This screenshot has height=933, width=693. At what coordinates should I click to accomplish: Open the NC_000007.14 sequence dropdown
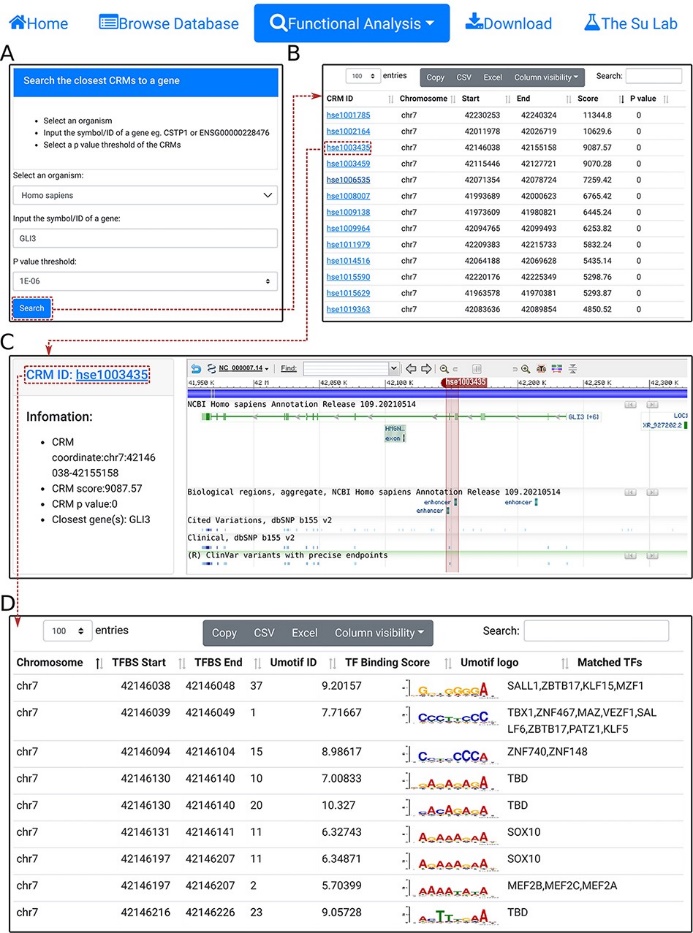pos(243,369)
